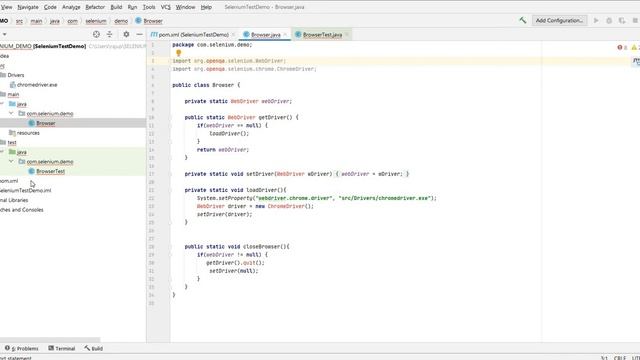Open the Terminal tool window
640x360 pixels.
(62, 348)
